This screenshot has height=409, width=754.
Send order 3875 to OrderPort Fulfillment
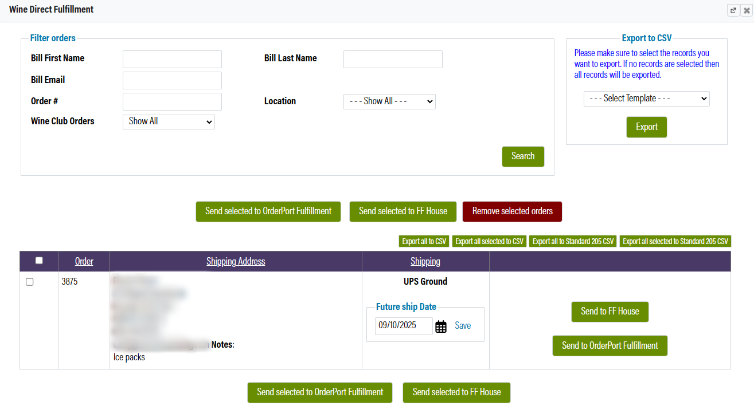pos(610,346)
